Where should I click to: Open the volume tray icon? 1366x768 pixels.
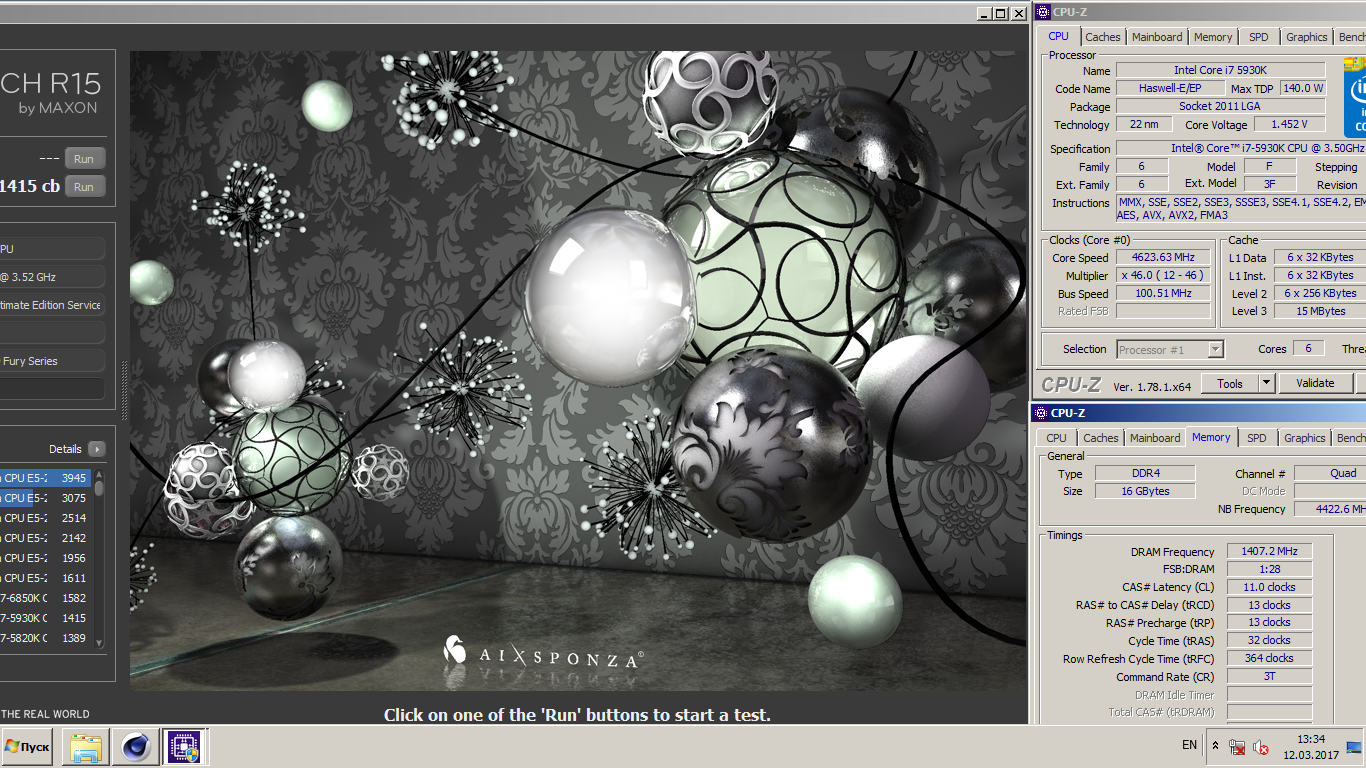(1261, 747)
